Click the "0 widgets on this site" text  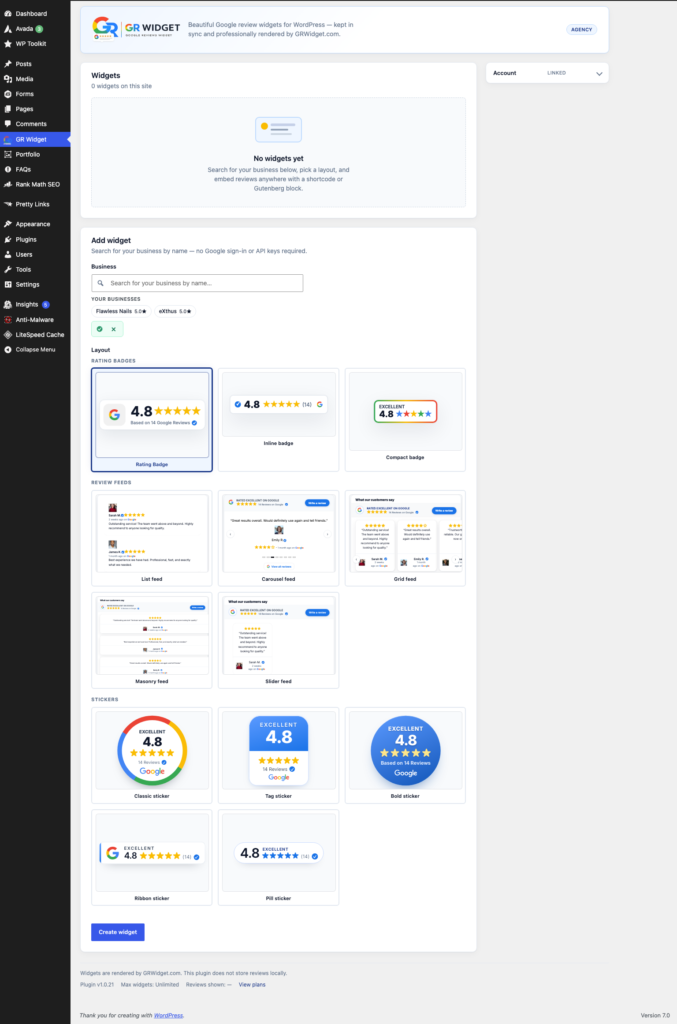point(121,86)
